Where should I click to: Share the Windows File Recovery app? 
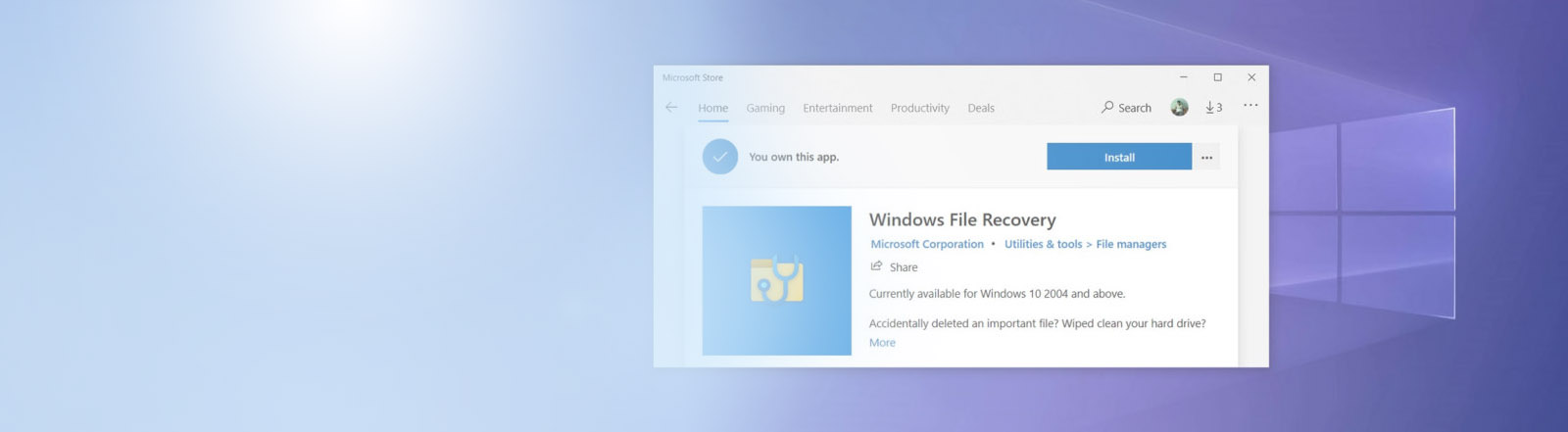[x=894, y=267]
